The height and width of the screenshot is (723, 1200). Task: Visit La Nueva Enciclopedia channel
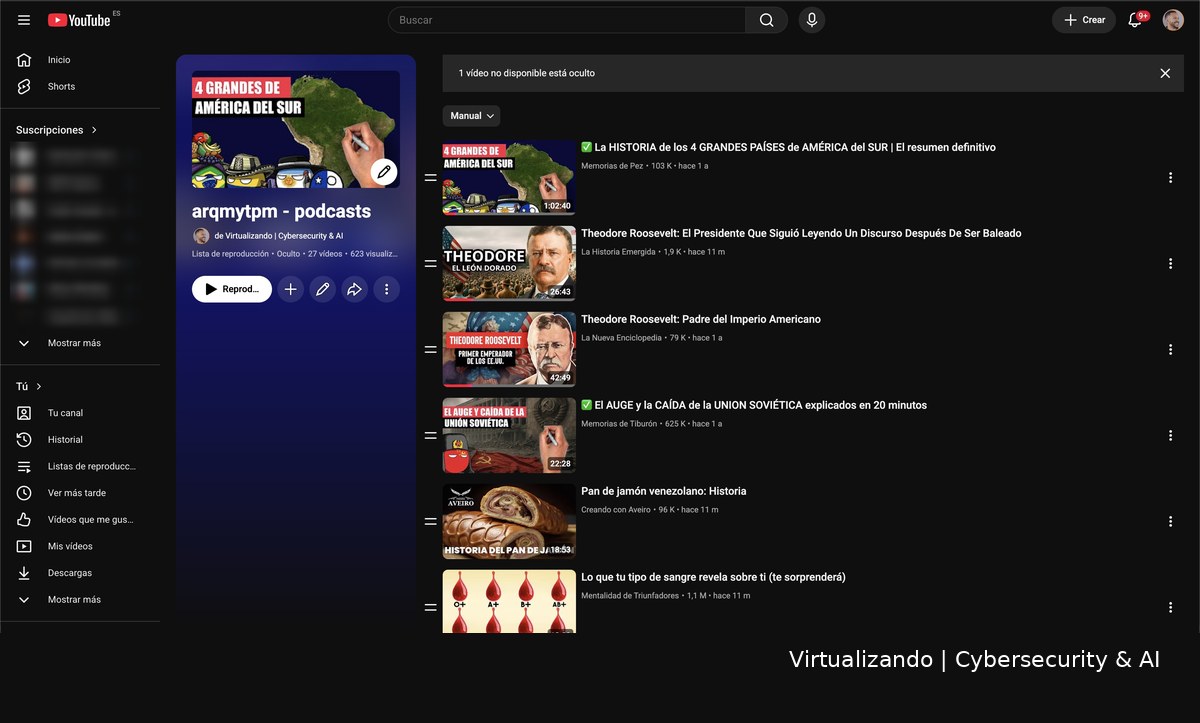(621, 338)
